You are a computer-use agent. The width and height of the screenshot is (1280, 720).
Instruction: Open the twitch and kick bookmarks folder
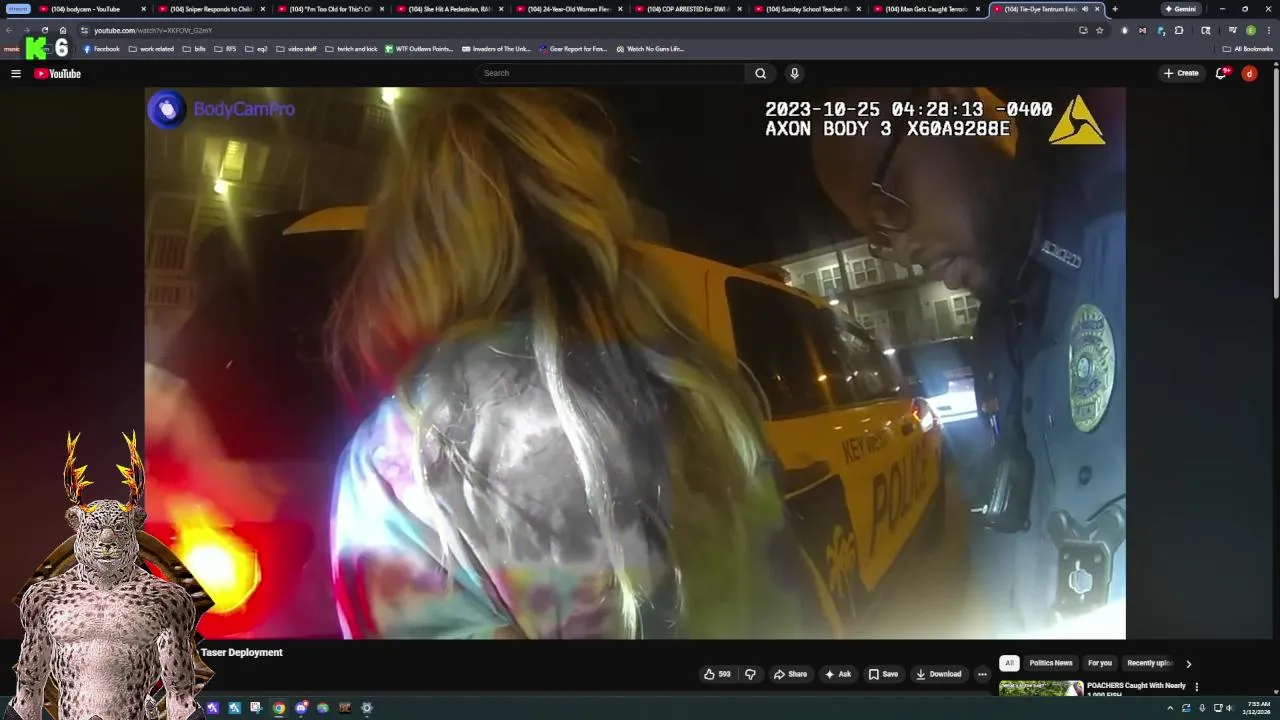352,49
